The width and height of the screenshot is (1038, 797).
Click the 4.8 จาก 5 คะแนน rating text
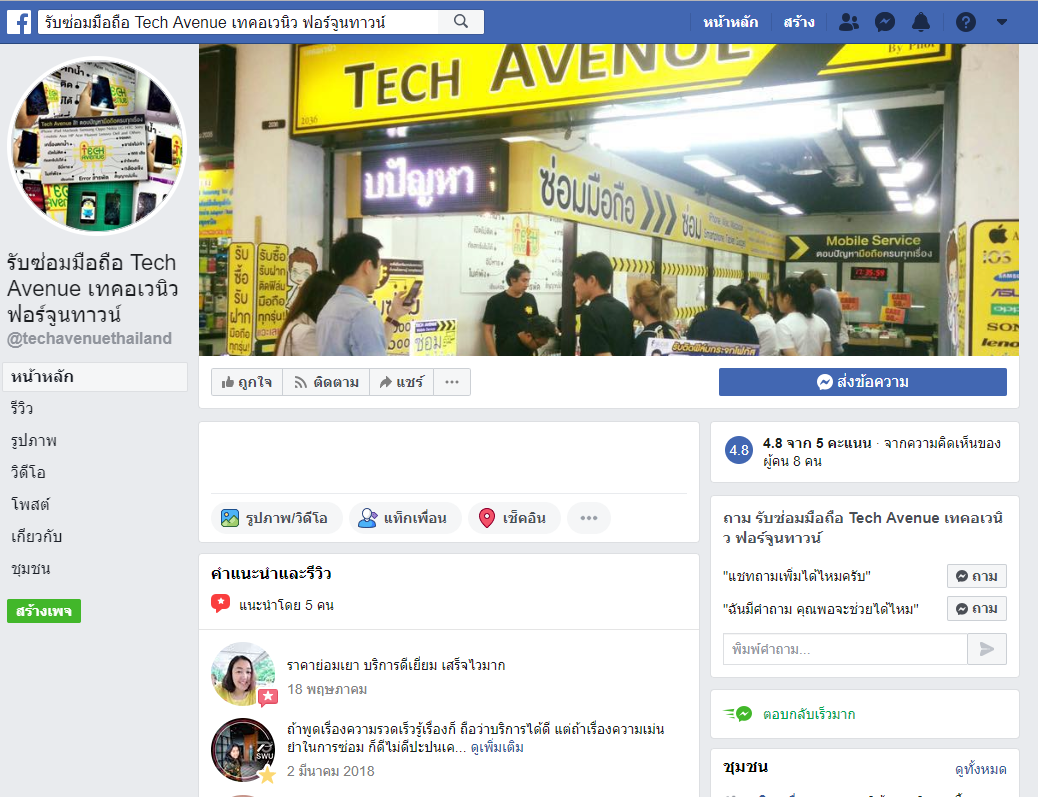pos(817,443)
